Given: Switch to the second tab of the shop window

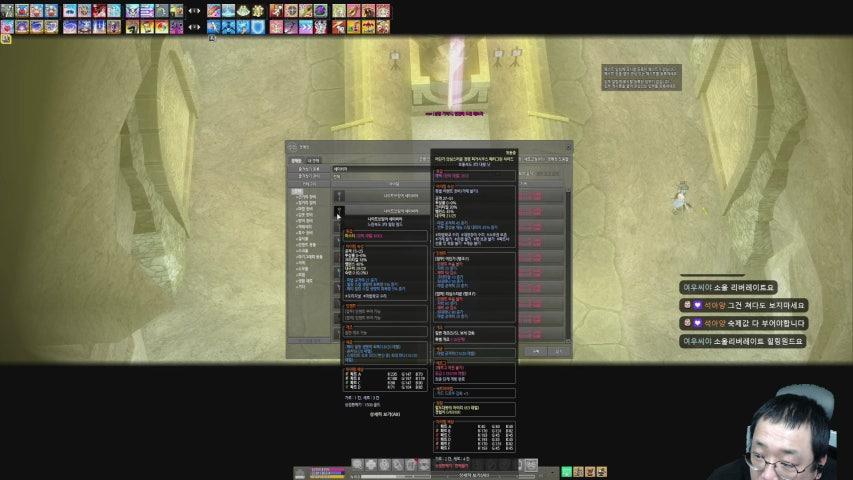Looking at the screenshot, I should click(x=314, y=161).
